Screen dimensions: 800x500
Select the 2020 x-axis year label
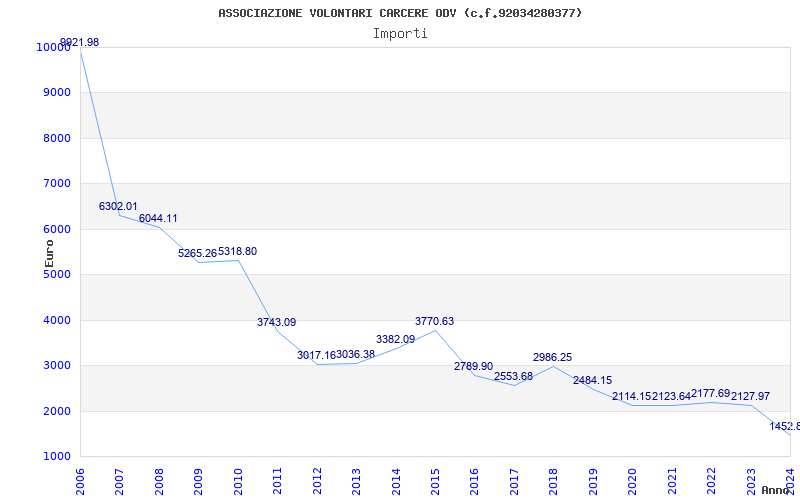point(633,482)
